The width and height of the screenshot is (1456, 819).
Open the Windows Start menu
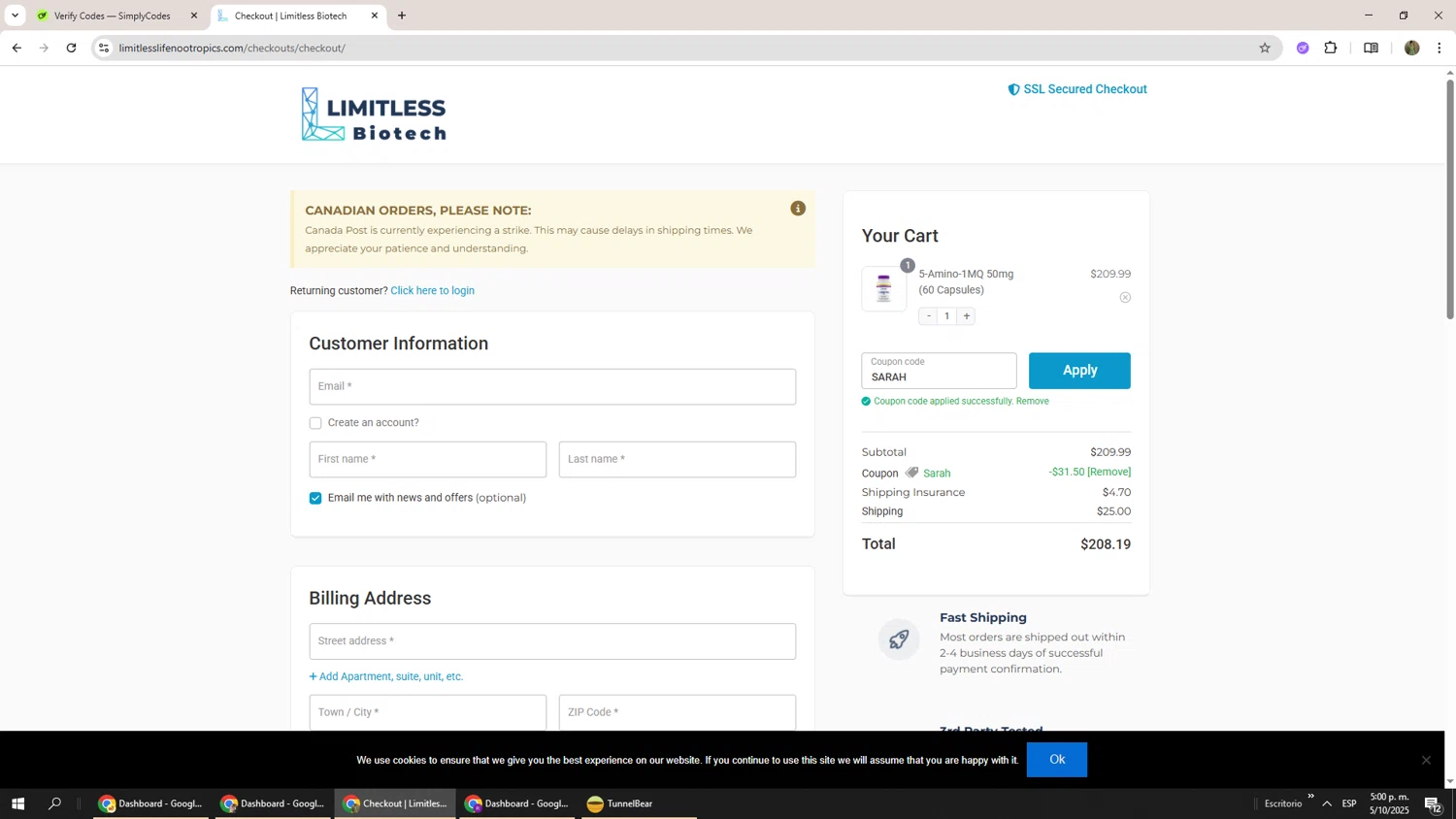(17, 804)
